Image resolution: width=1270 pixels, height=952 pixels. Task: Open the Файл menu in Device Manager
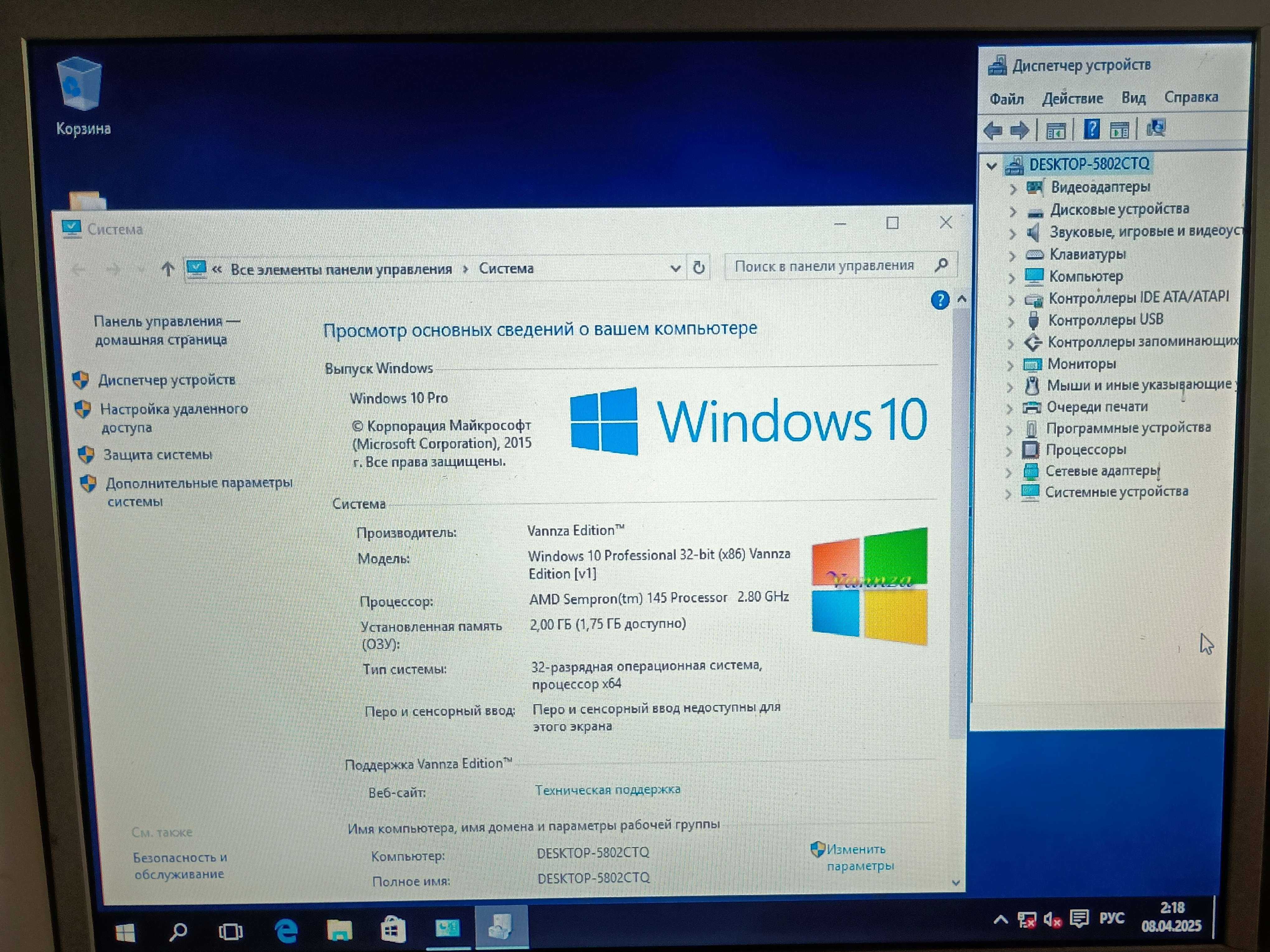click(1006, 99)
